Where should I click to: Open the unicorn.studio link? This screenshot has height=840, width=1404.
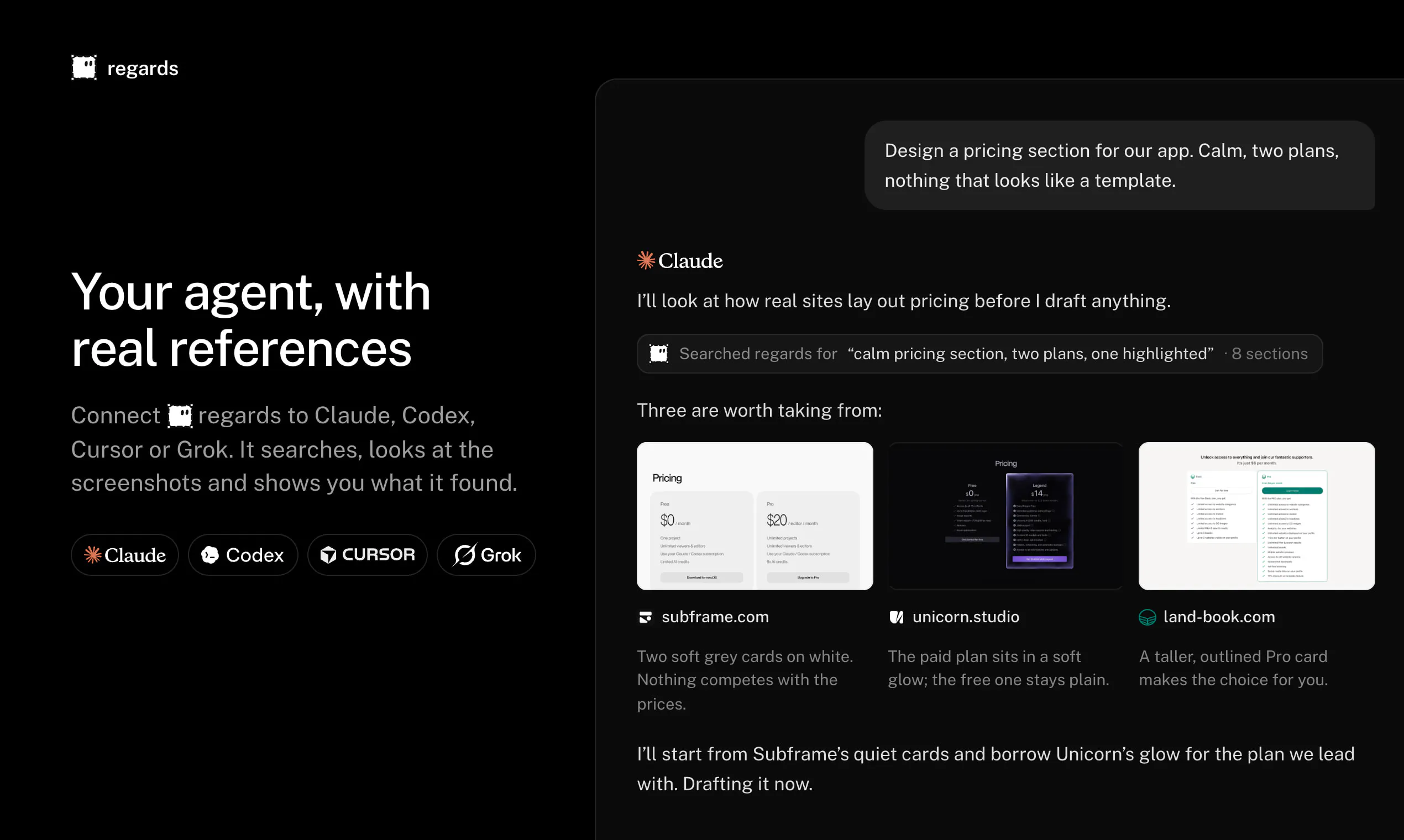[966, 617]
